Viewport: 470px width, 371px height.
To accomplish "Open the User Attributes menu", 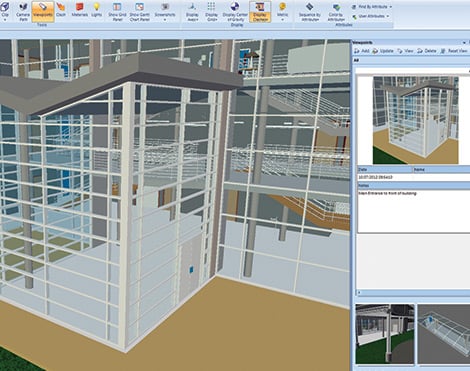I will pyautogui.click(x=370, y=16).
